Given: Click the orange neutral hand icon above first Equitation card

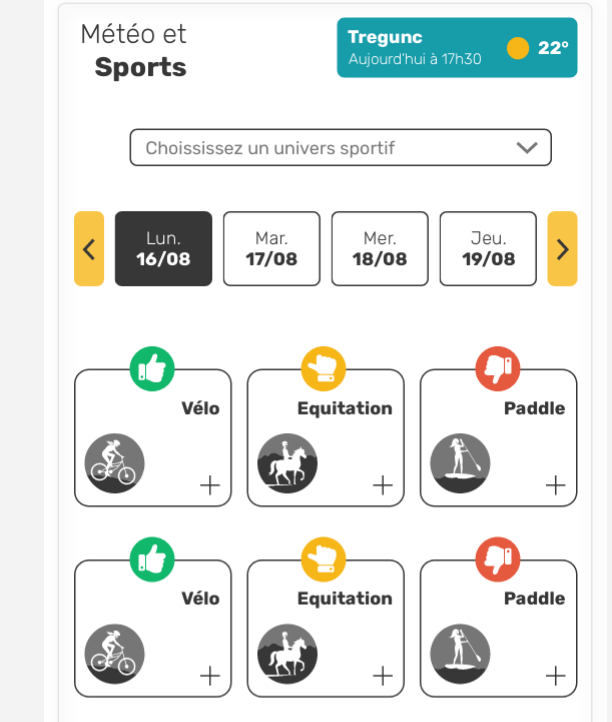Looking at the screenshot, I should click(x=323, y=368).
